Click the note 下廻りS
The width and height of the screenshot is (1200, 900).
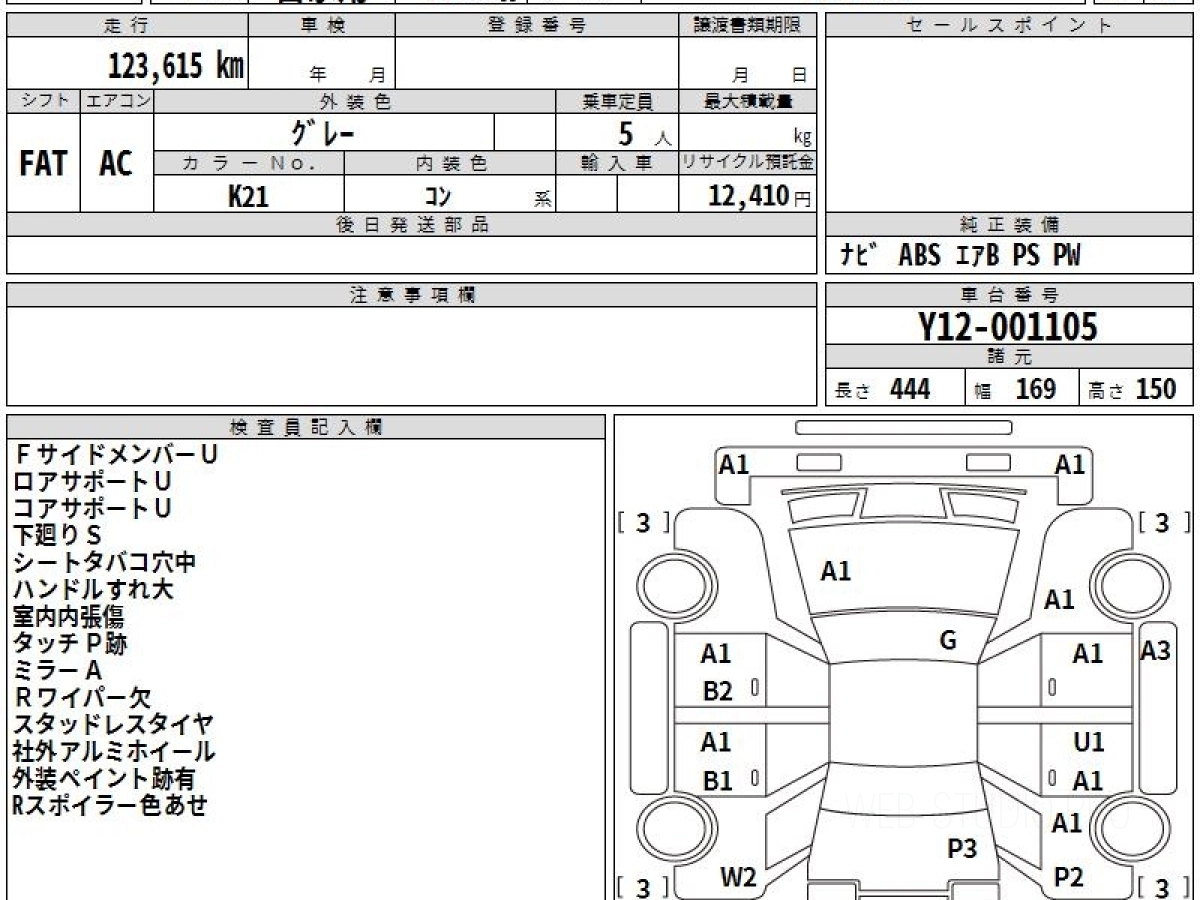pyautogui.click(x=57, y=535)
